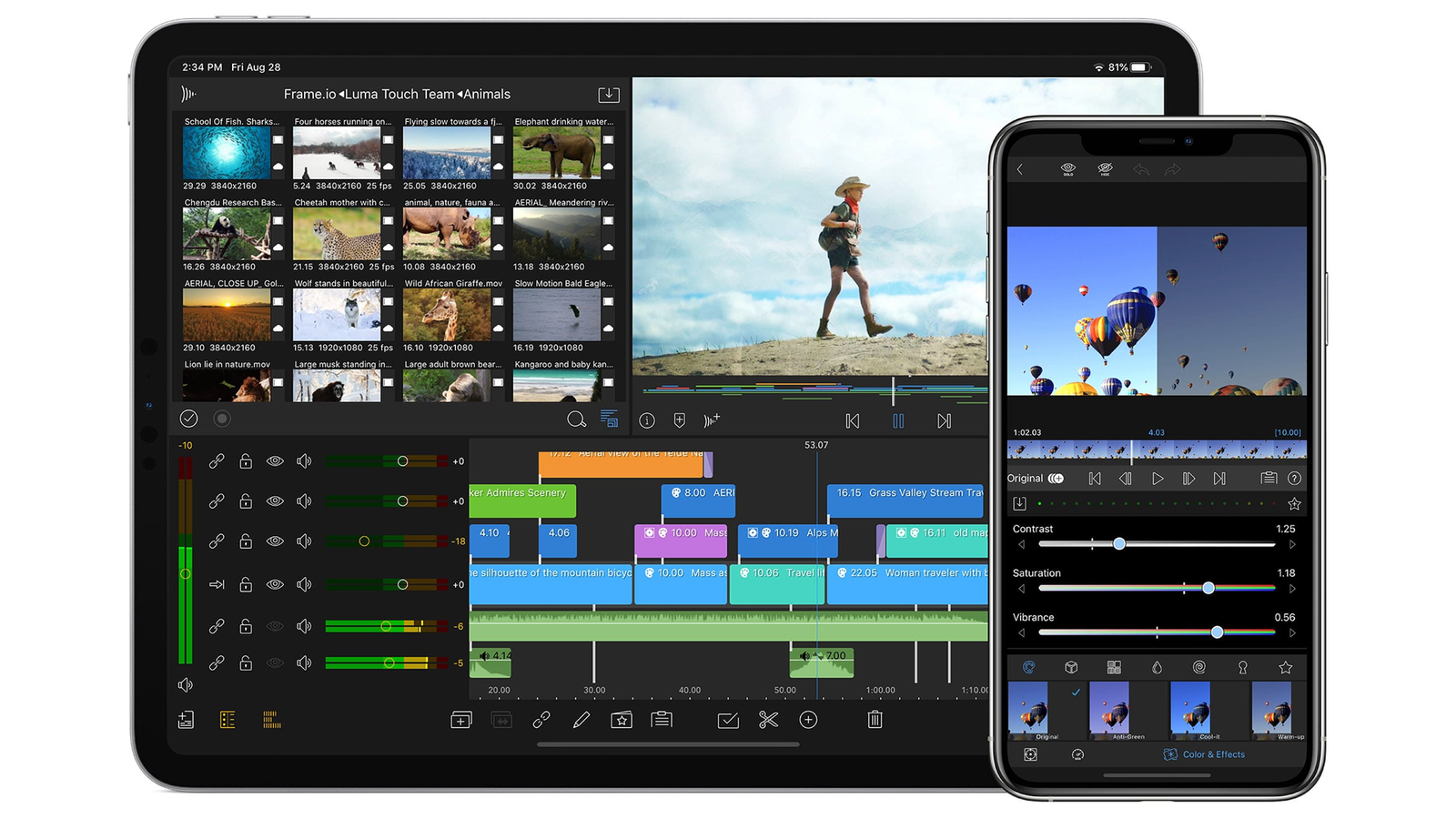Screen dimensions: 1456x819
Task: Tap the audio sources icon beside Frame.io
Action: (x=188, y=94)
